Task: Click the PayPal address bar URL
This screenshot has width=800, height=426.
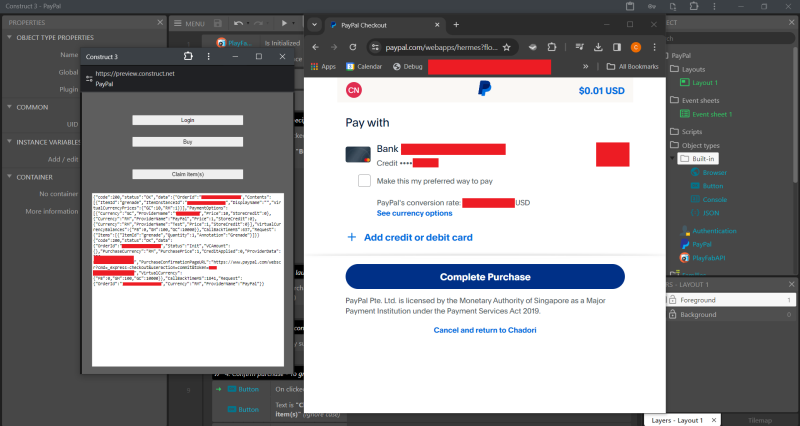Action: point(441,47)
